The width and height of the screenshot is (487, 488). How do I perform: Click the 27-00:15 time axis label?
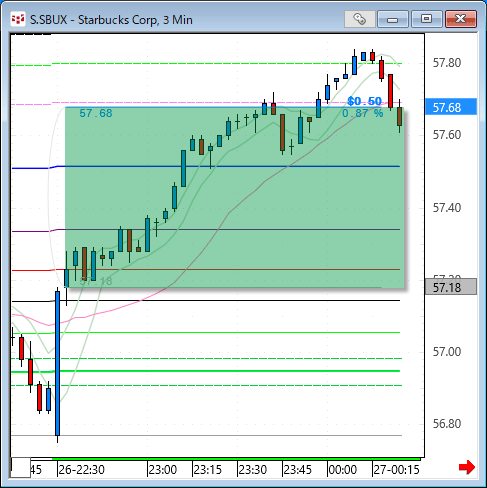[x=396, y=470]
